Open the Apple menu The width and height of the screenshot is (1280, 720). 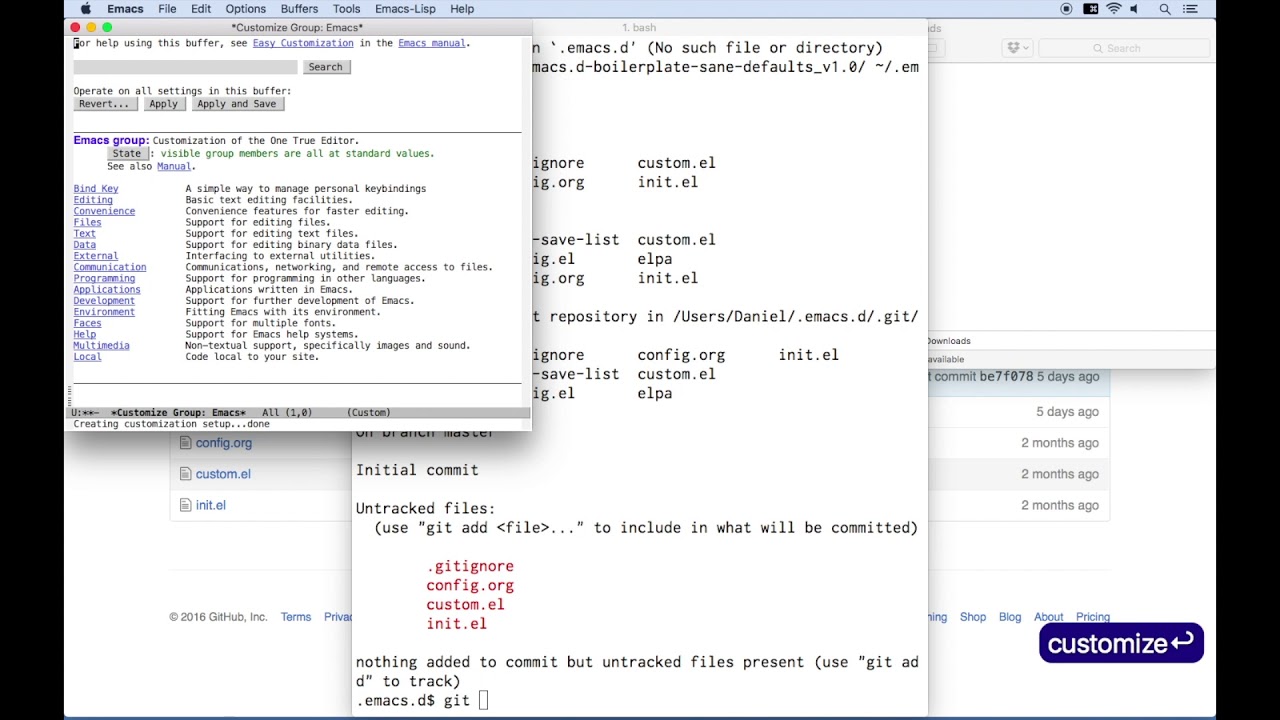tap(85, 9)
